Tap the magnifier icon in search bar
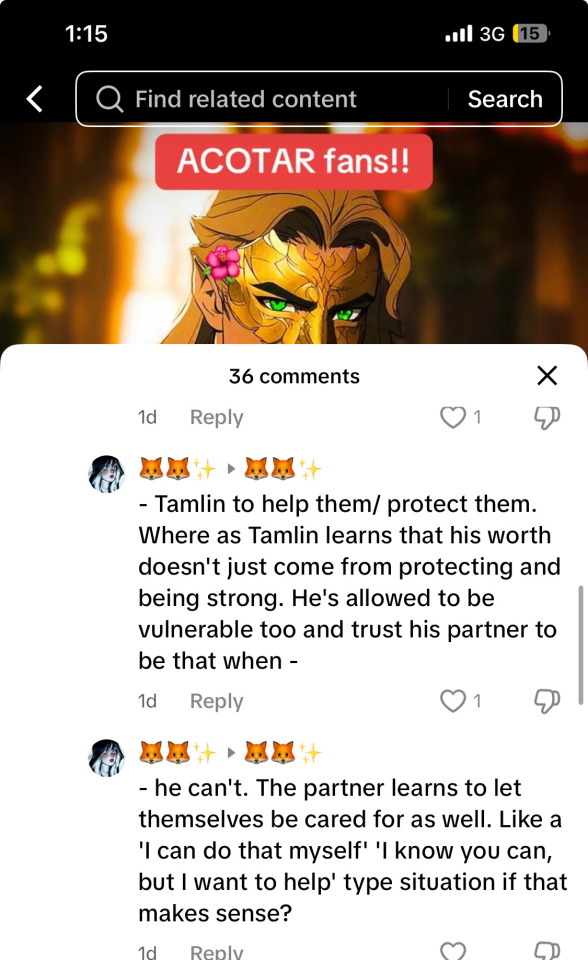 coord(110,99)
